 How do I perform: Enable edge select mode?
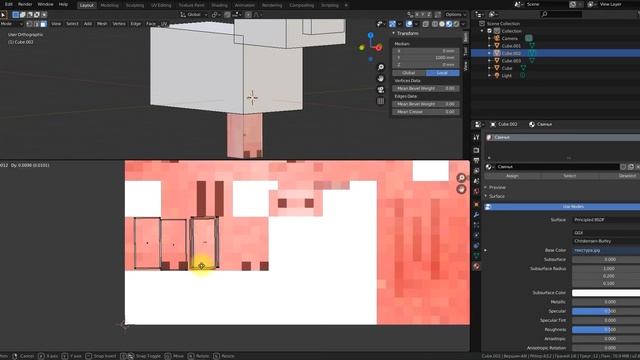36,24
